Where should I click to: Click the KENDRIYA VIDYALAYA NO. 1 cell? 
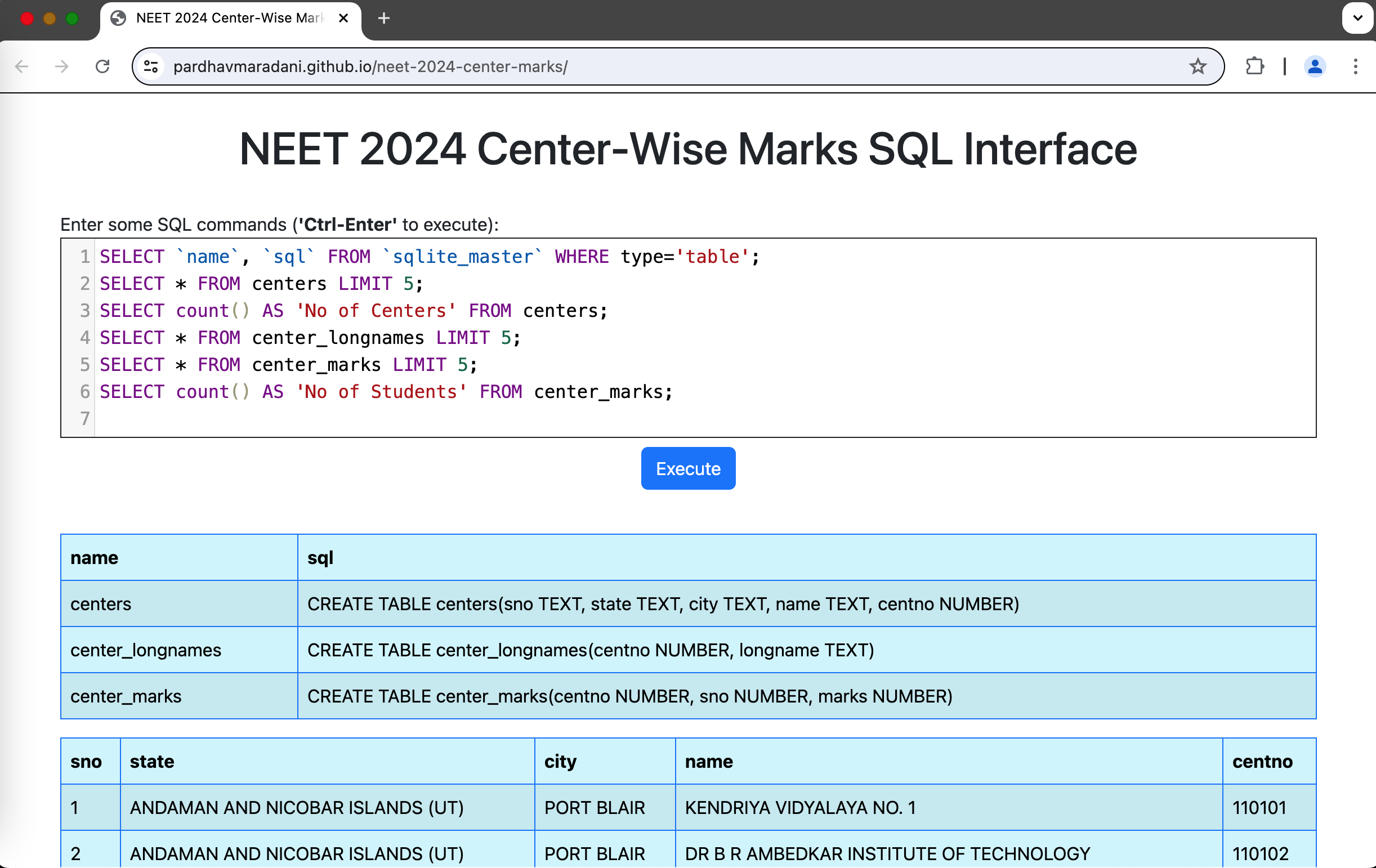(x=949, y=807)
